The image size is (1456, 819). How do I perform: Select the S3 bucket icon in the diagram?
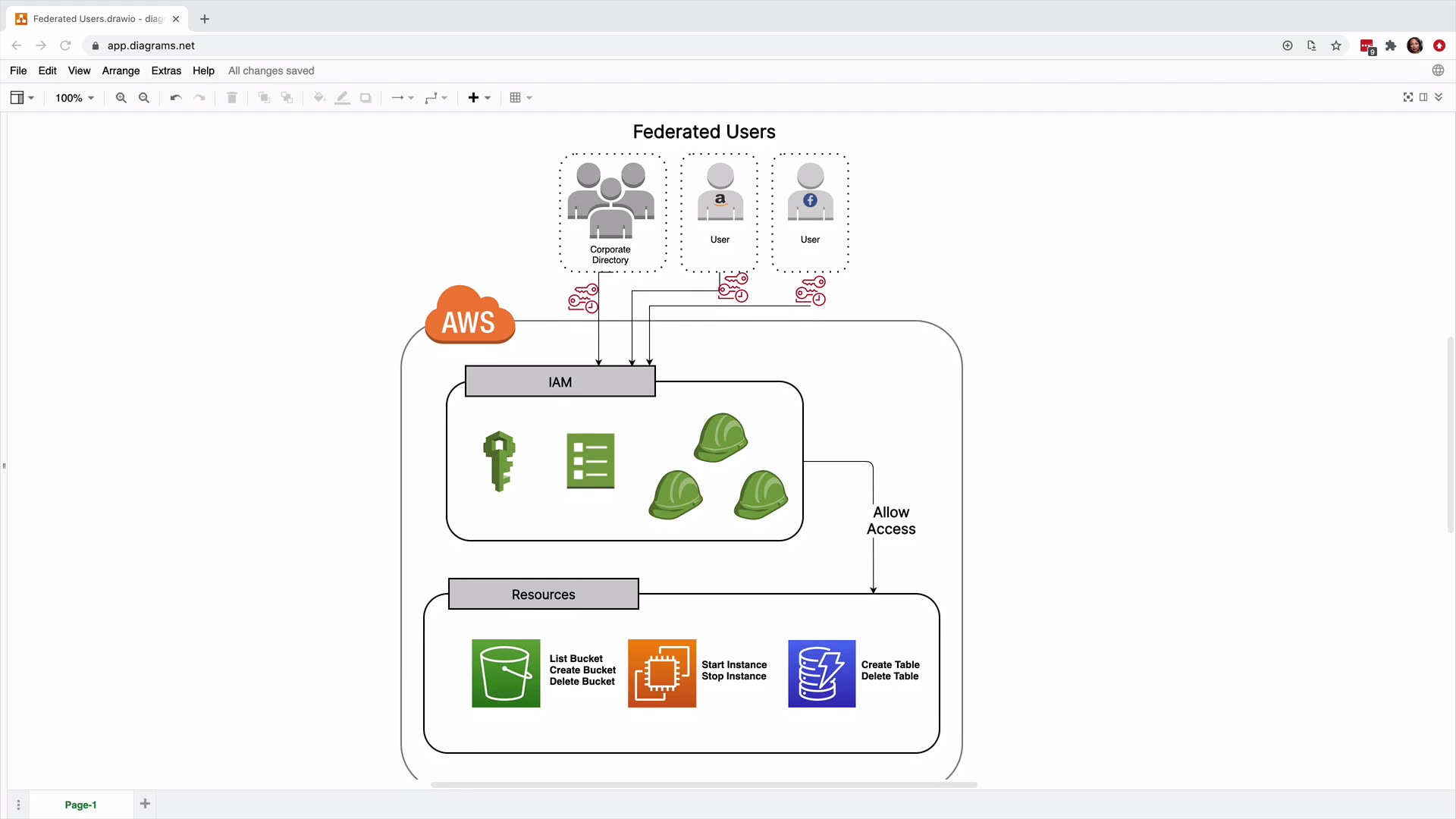click(506, 673)
